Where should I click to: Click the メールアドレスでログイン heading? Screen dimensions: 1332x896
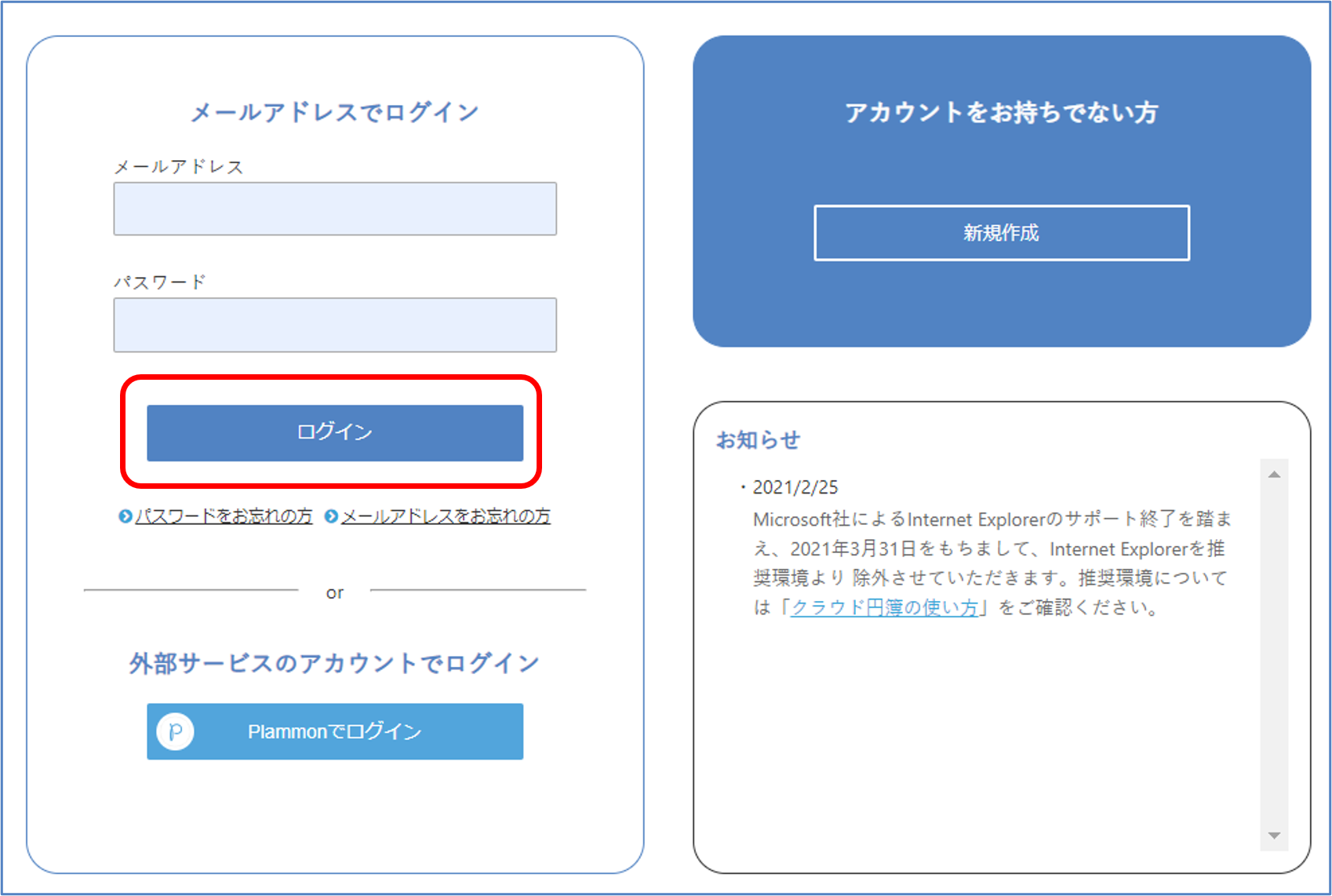pyautogui.click(x=335, y=111)
